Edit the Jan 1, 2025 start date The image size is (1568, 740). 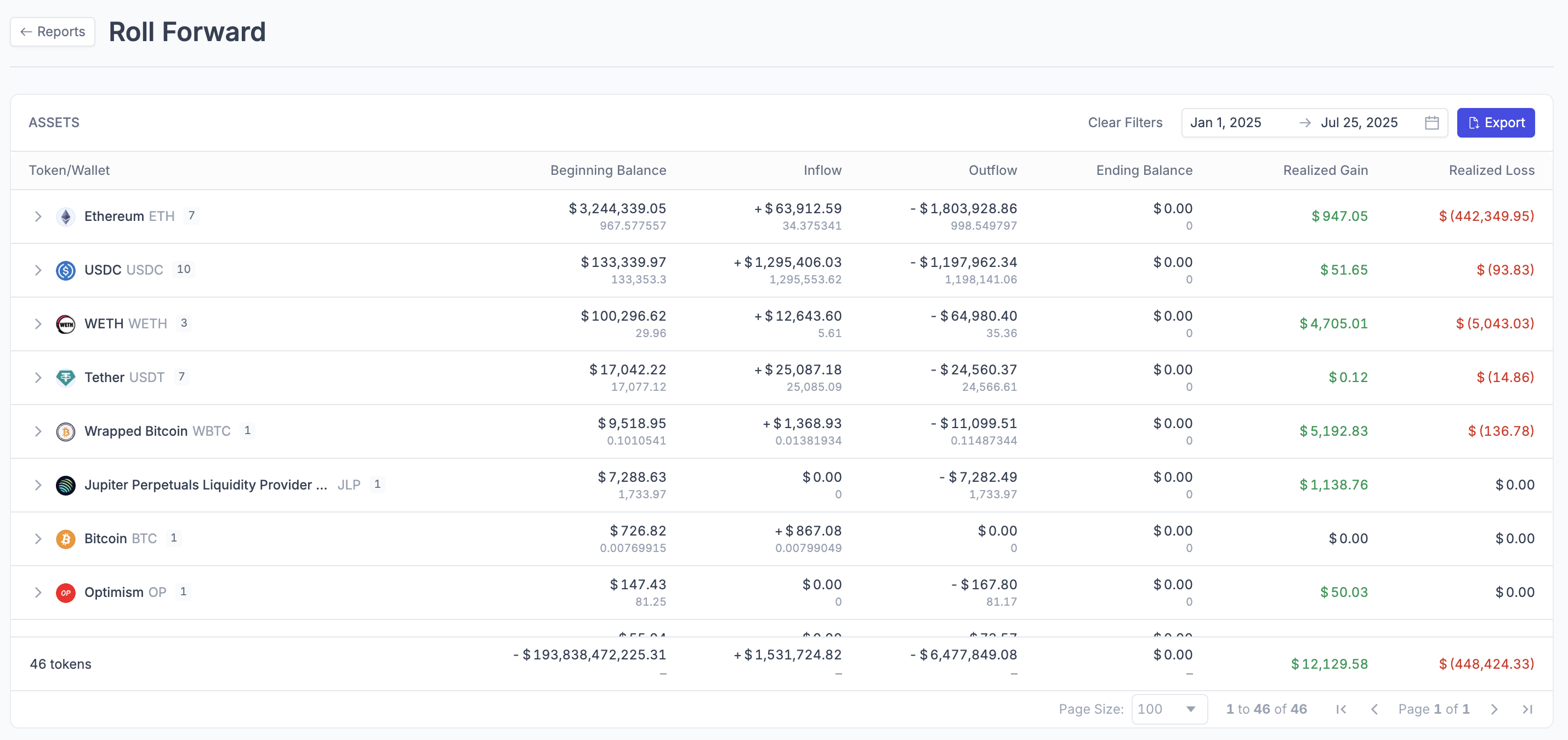[1225, 123]
